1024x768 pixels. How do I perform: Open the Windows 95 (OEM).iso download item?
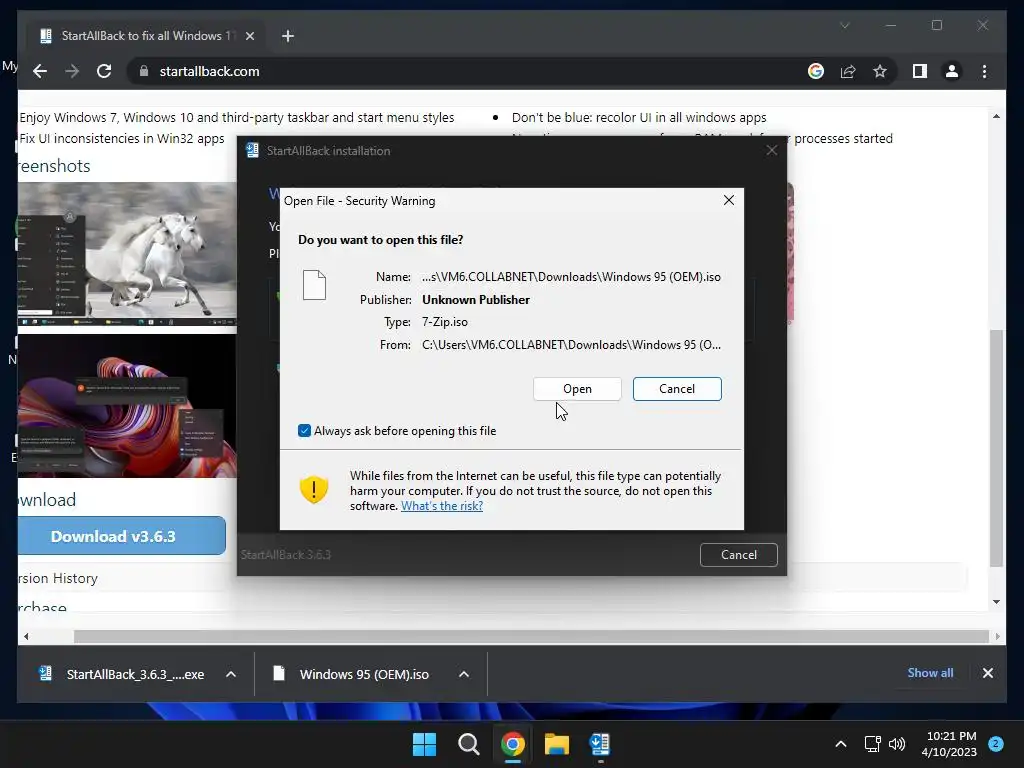tap(353, 674)
